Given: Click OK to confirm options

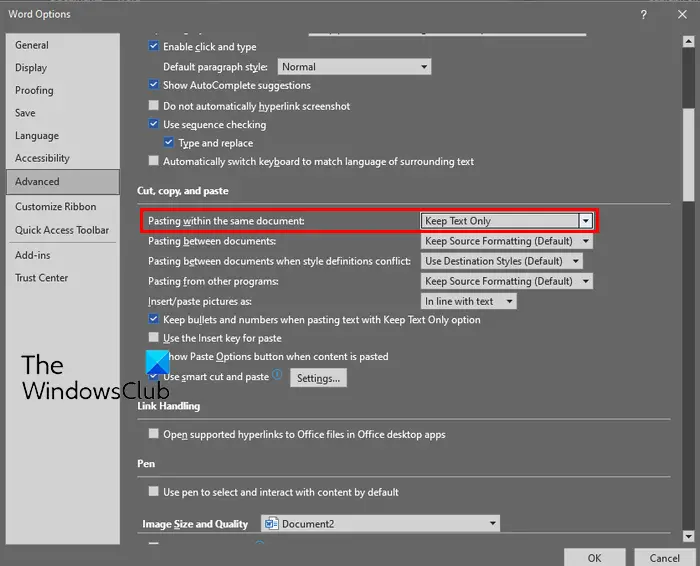Looking at the screenshot, I should pyautogui.click(x=594, y=558).
